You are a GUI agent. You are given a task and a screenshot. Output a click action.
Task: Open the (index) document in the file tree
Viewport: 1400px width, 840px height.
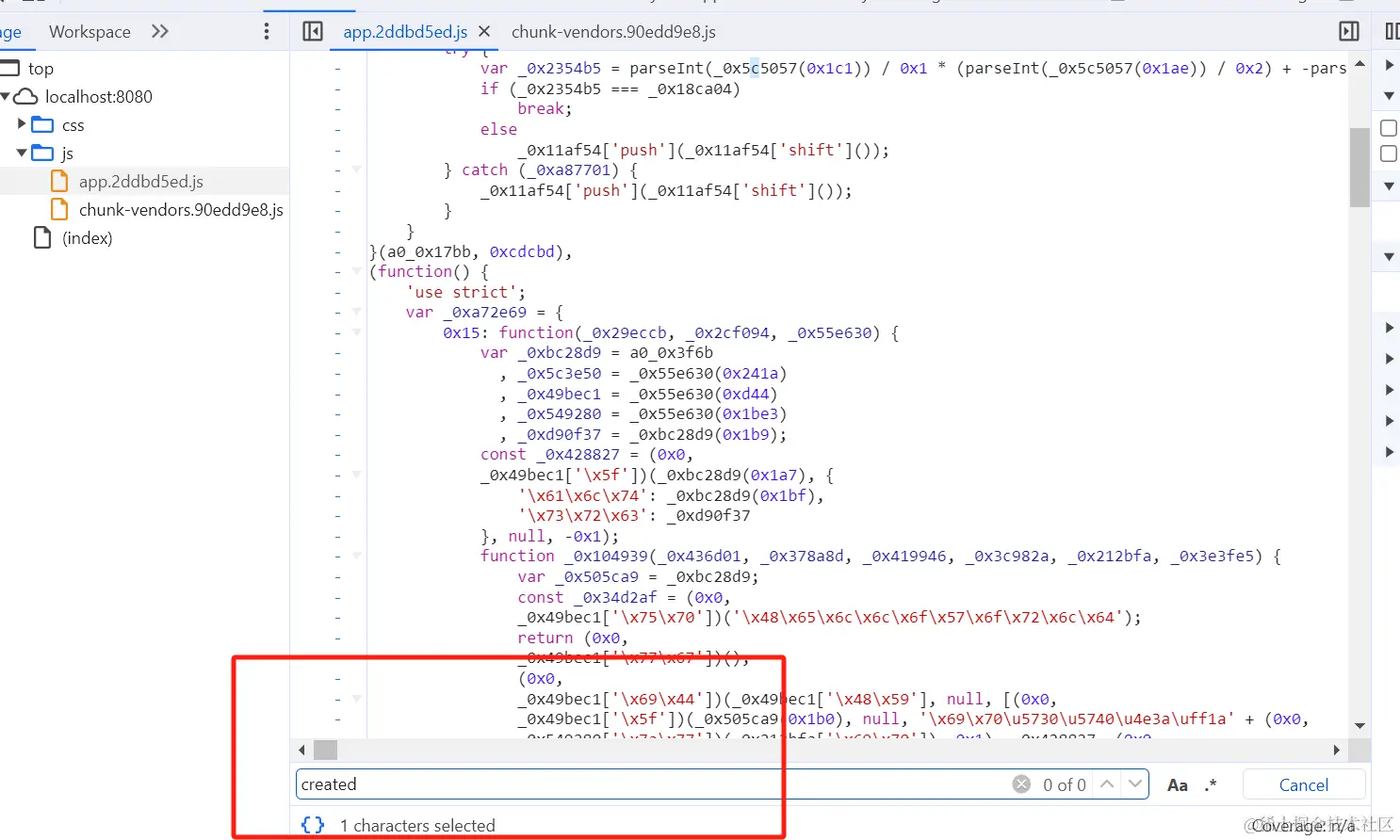tap(88, 237)
